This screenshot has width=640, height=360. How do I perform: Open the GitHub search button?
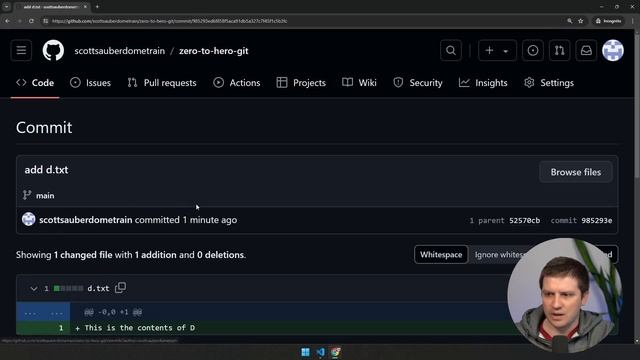(x=451, y=51)
